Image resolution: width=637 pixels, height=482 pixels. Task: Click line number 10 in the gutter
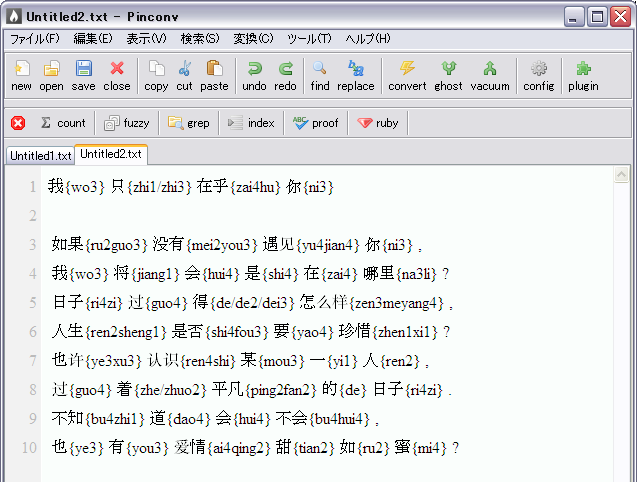click(29, 448)
